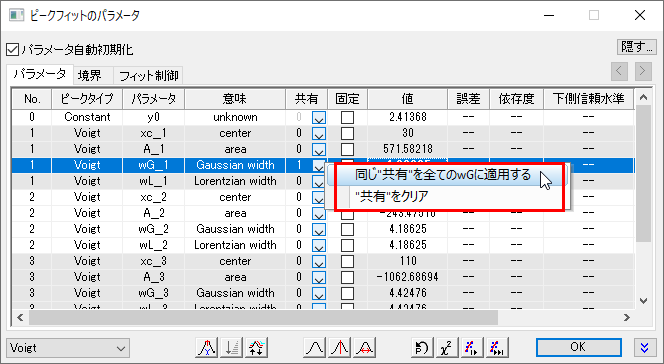Click the reset parameters (P arrow) icon
The height and width of the screenshot is (364, 664).
click(x=422, y=347)
